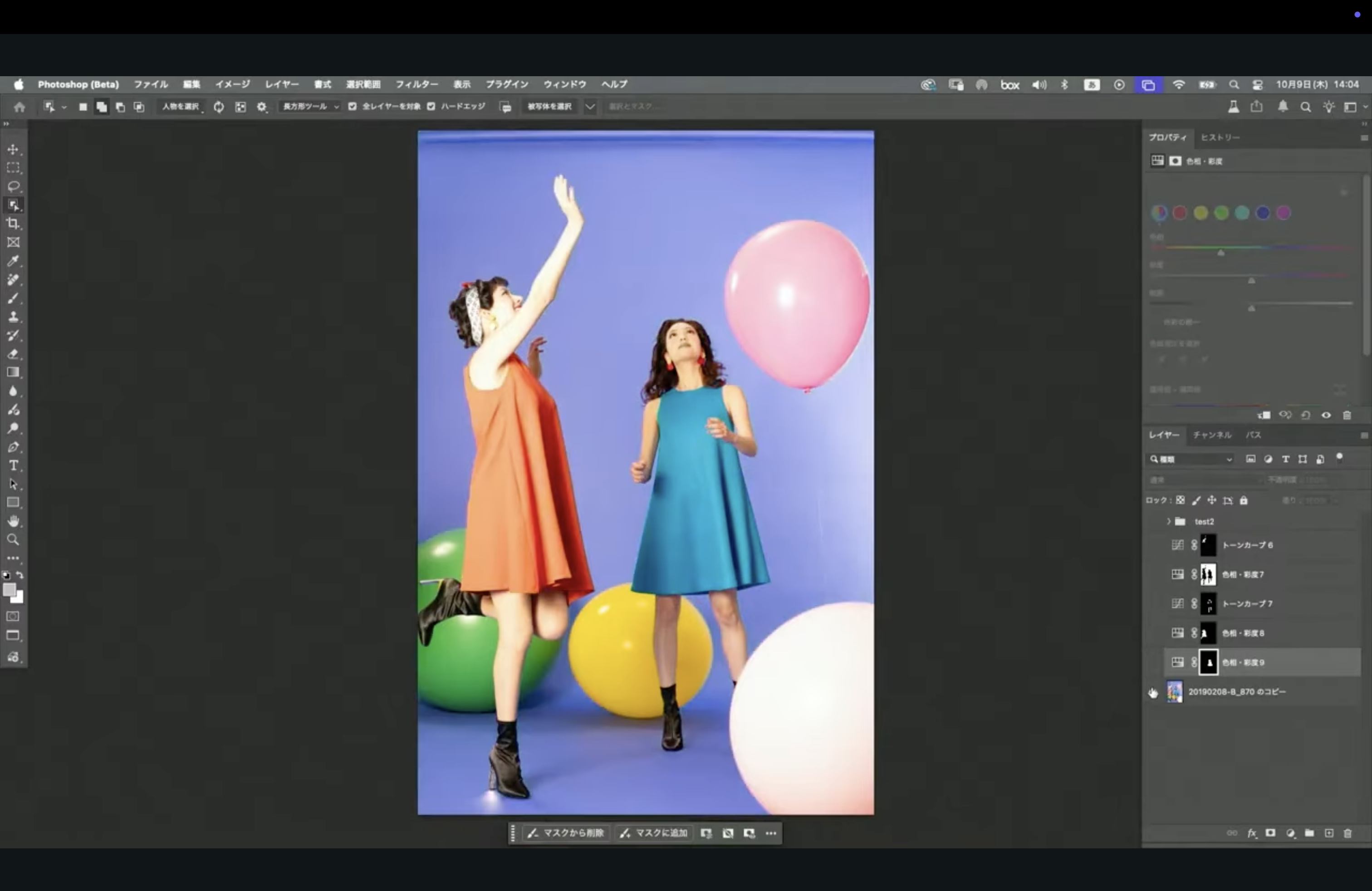
Task: Toggle visibility of 20190208-8_870 のコピー layer
Action: click(1153, 692)
